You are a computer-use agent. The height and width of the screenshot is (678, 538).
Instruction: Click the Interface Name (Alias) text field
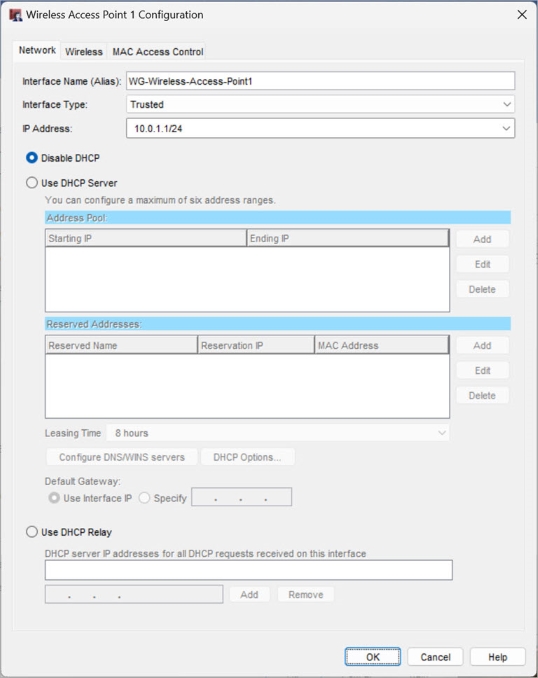tap(320, 81)
